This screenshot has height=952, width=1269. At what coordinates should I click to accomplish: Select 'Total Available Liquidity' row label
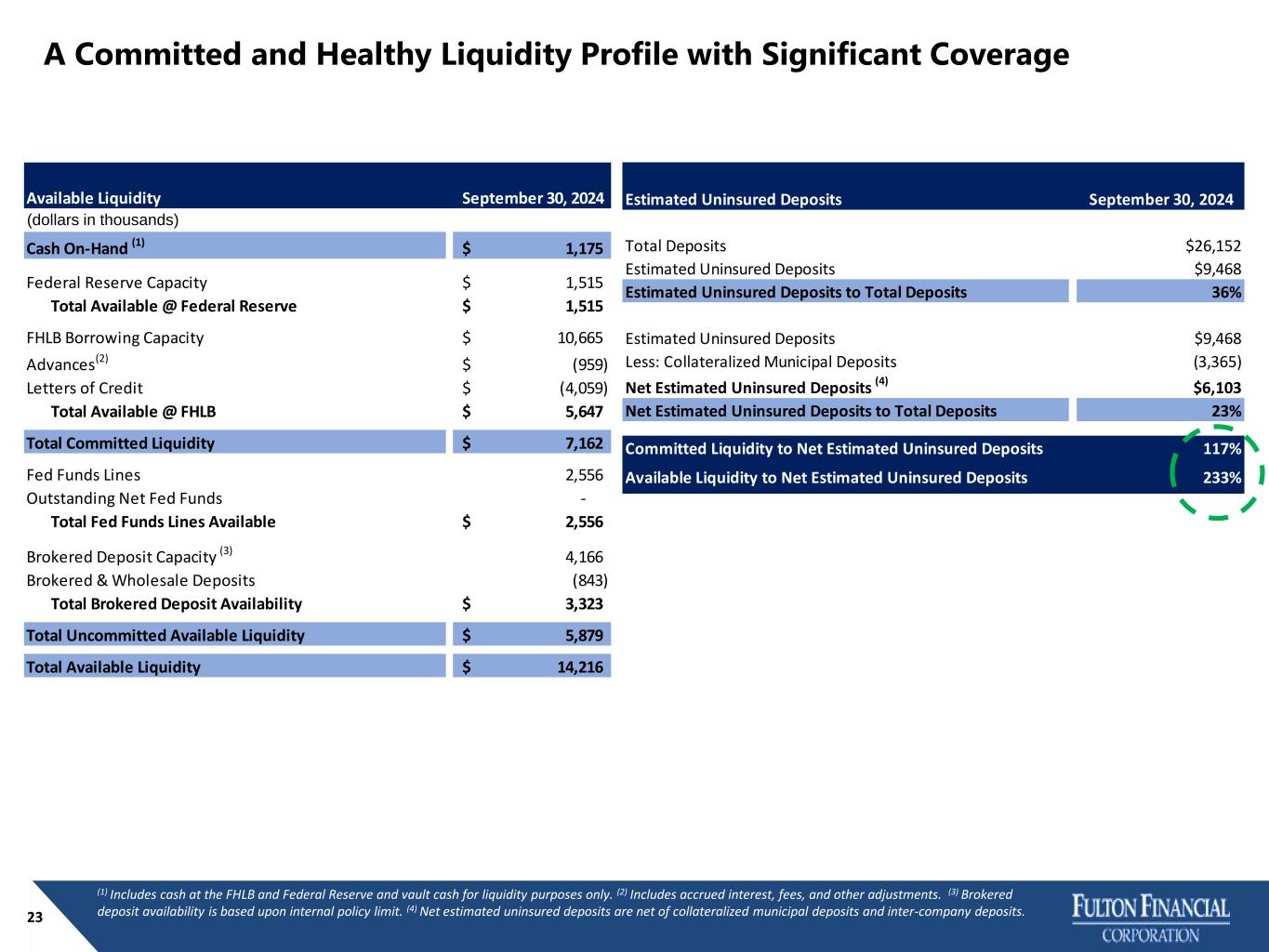113,668
